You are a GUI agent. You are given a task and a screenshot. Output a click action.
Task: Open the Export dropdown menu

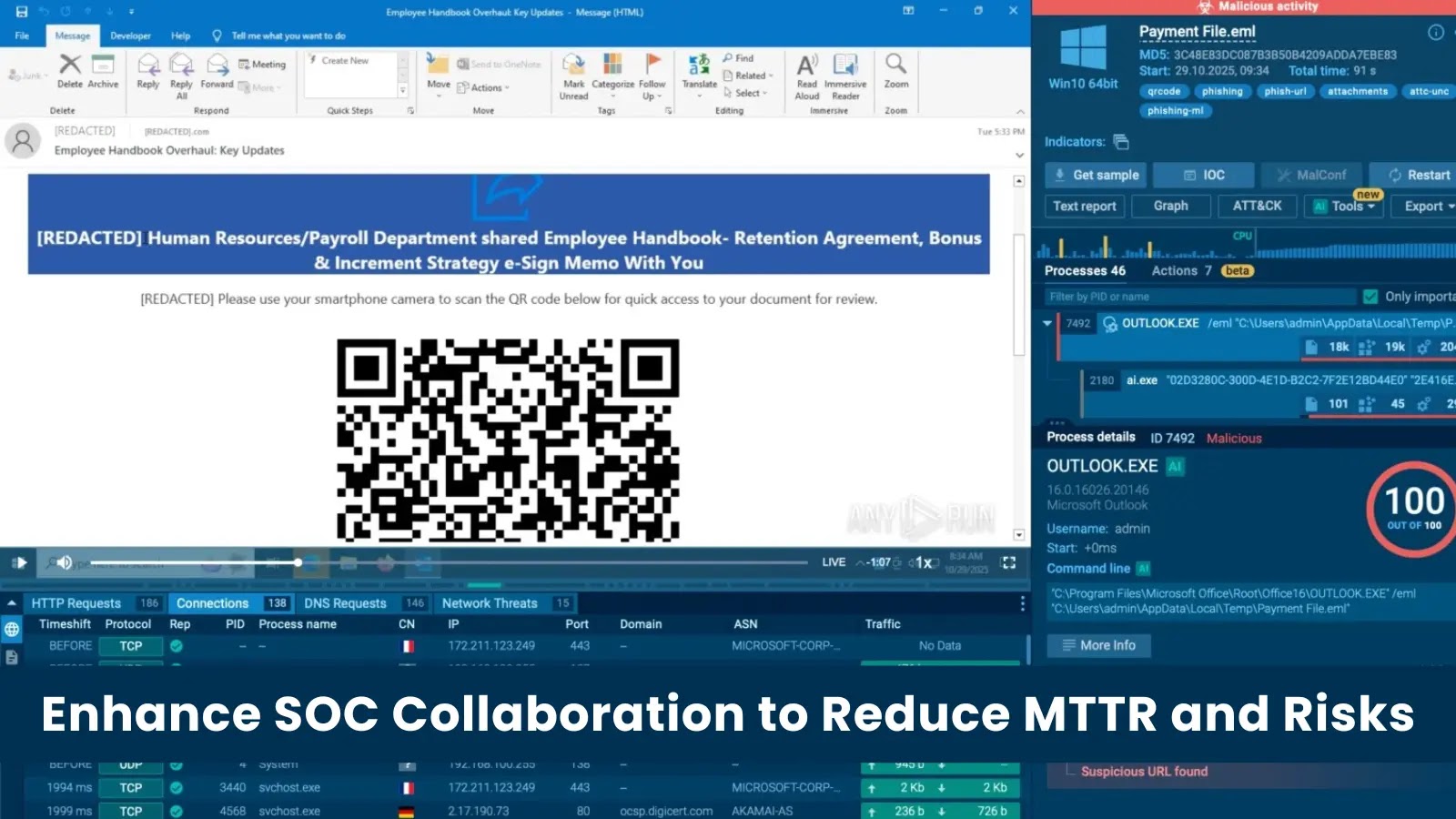pos(1428,207)
